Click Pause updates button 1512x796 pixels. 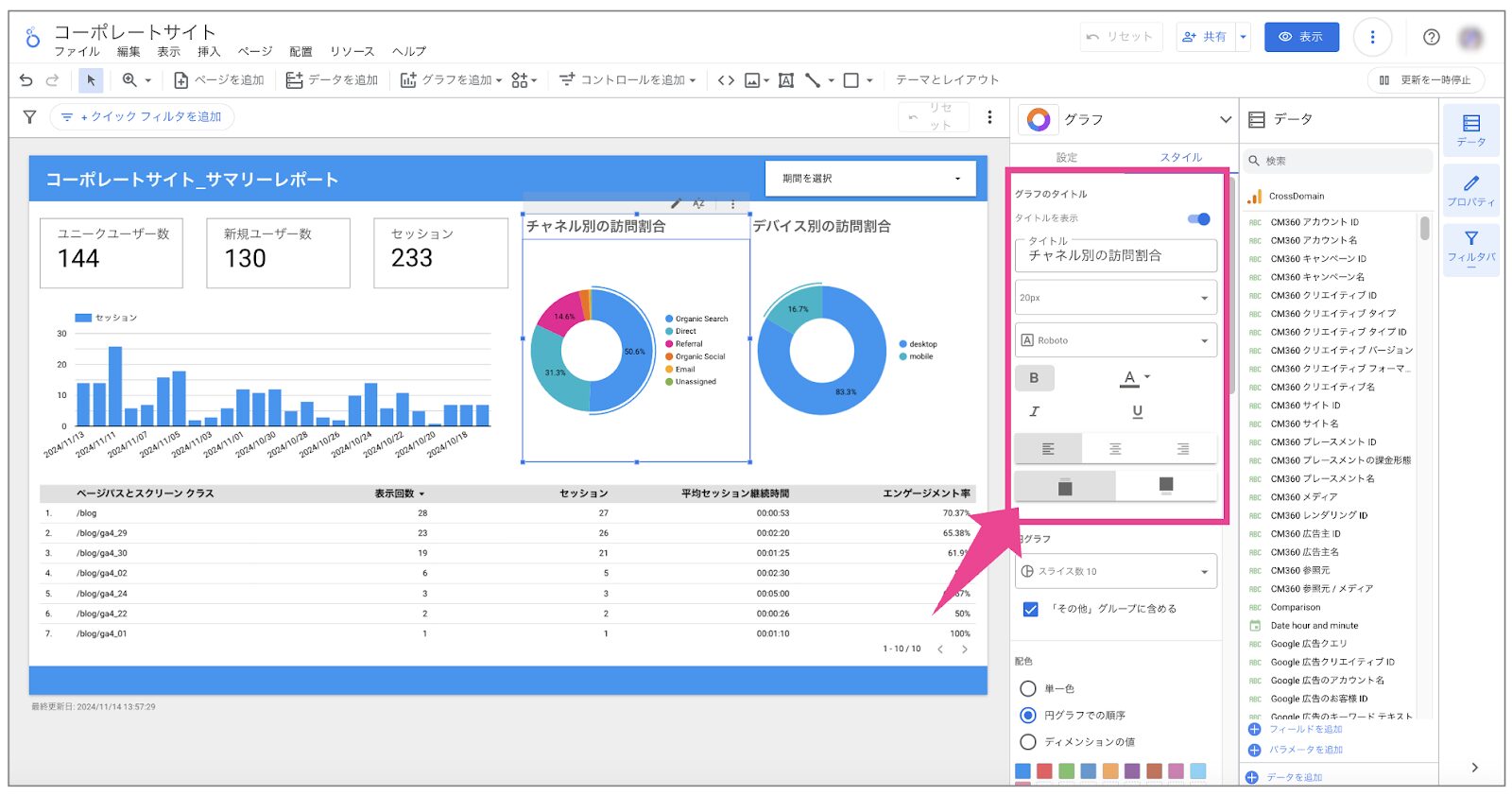(x=1425, y=80)
